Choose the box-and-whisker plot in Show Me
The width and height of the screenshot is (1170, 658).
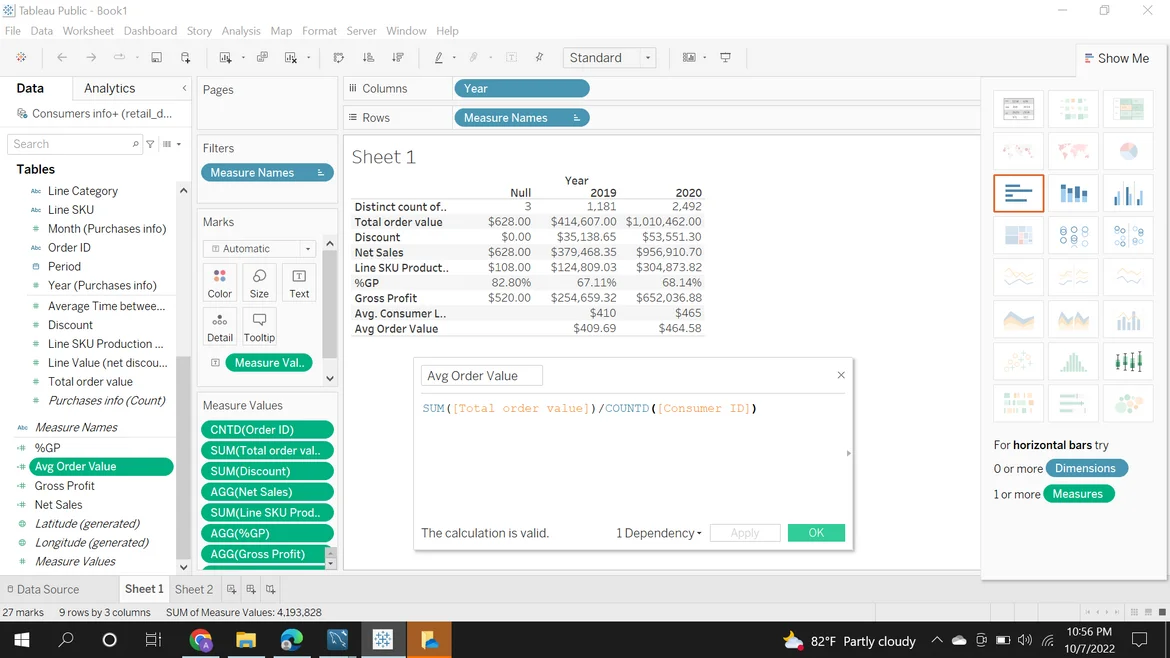[x=1128, y=361]
